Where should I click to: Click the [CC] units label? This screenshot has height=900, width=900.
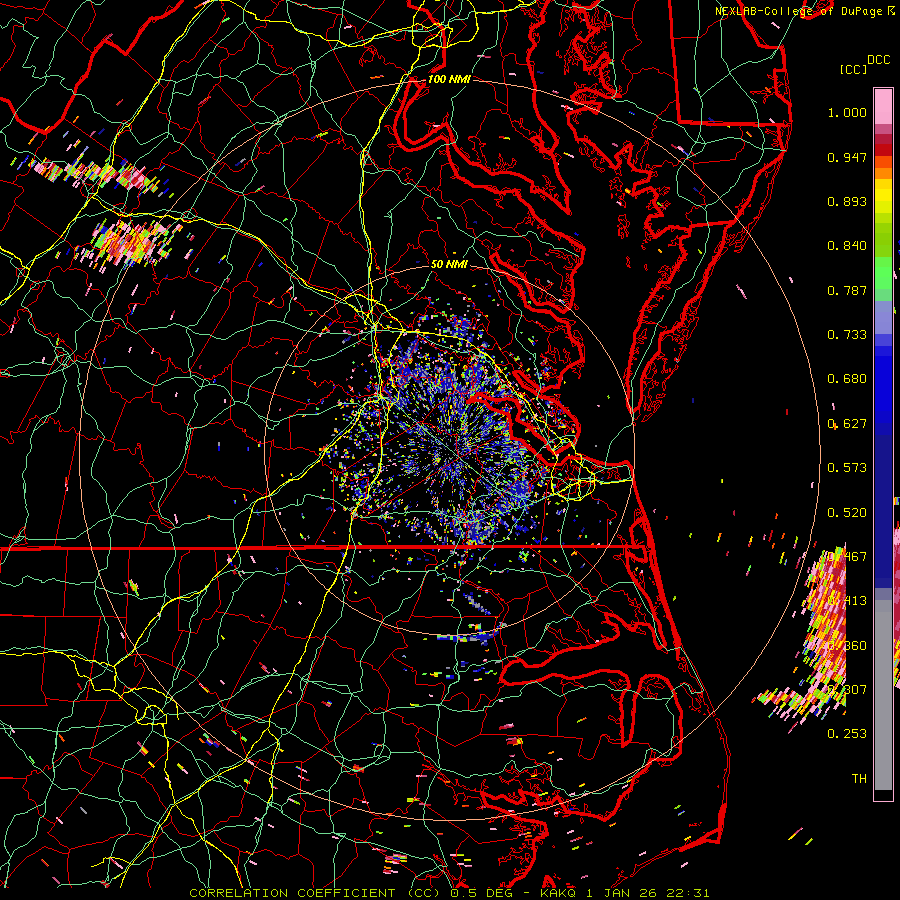(853, 69)
